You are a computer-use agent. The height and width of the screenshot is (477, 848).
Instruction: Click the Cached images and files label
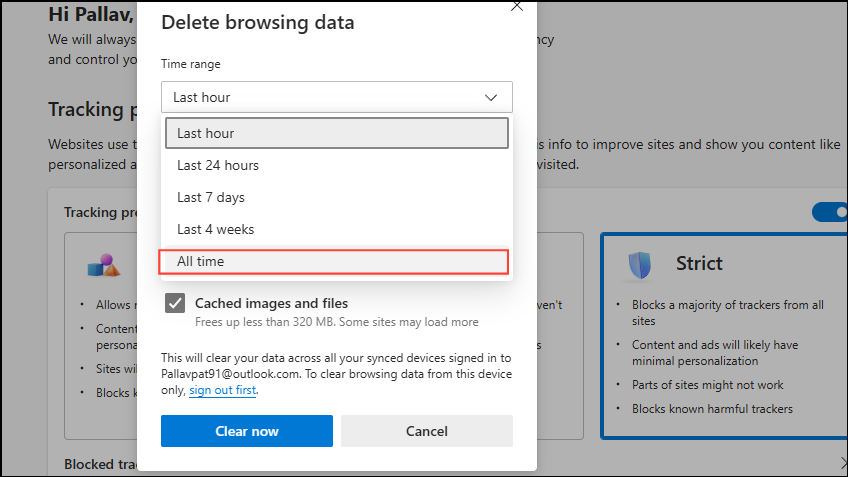271,303
